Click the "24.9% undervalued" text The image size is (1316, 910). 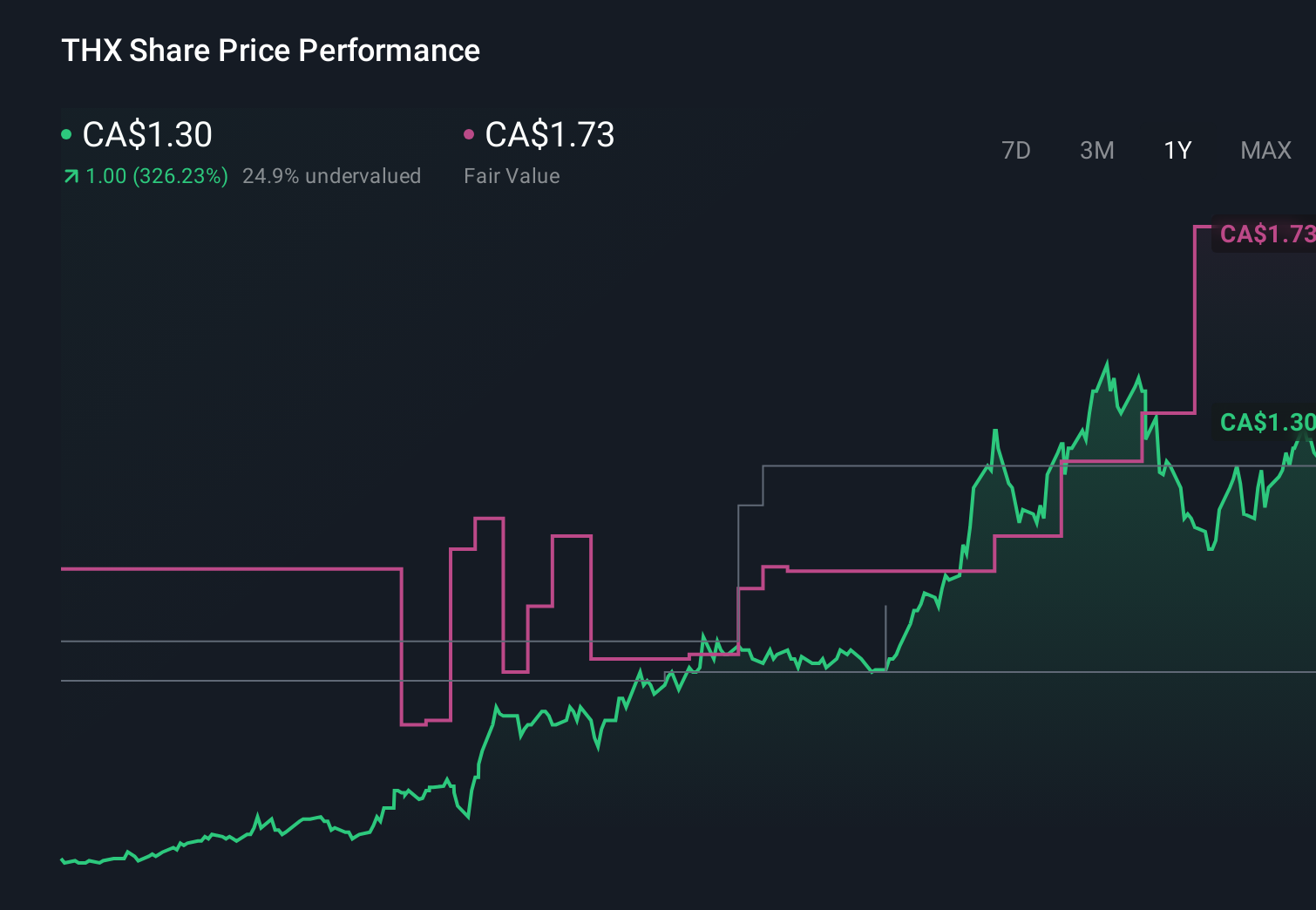[x=331, y=176]
